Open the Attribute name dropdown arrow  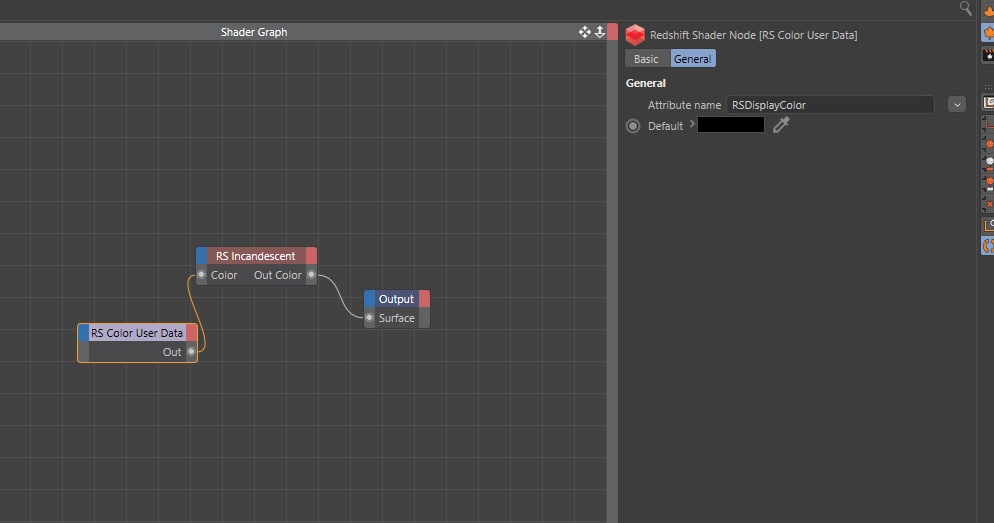(x=957, y=105)
